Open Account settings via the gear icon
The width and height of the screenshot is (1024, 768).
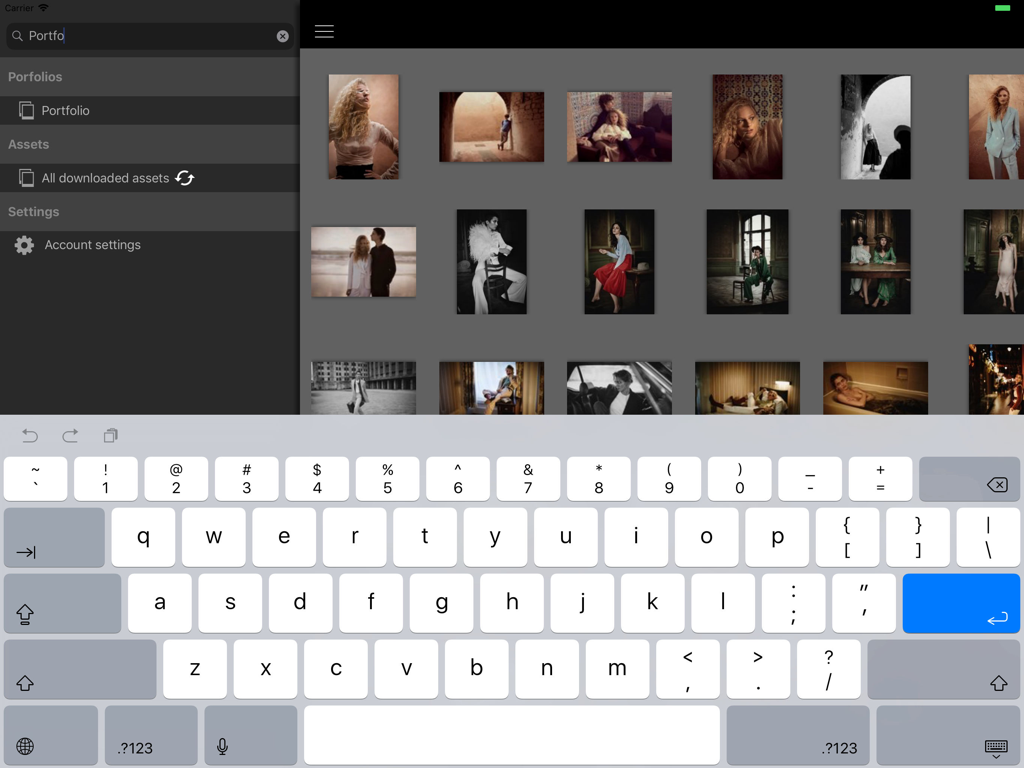pos(24,245)
